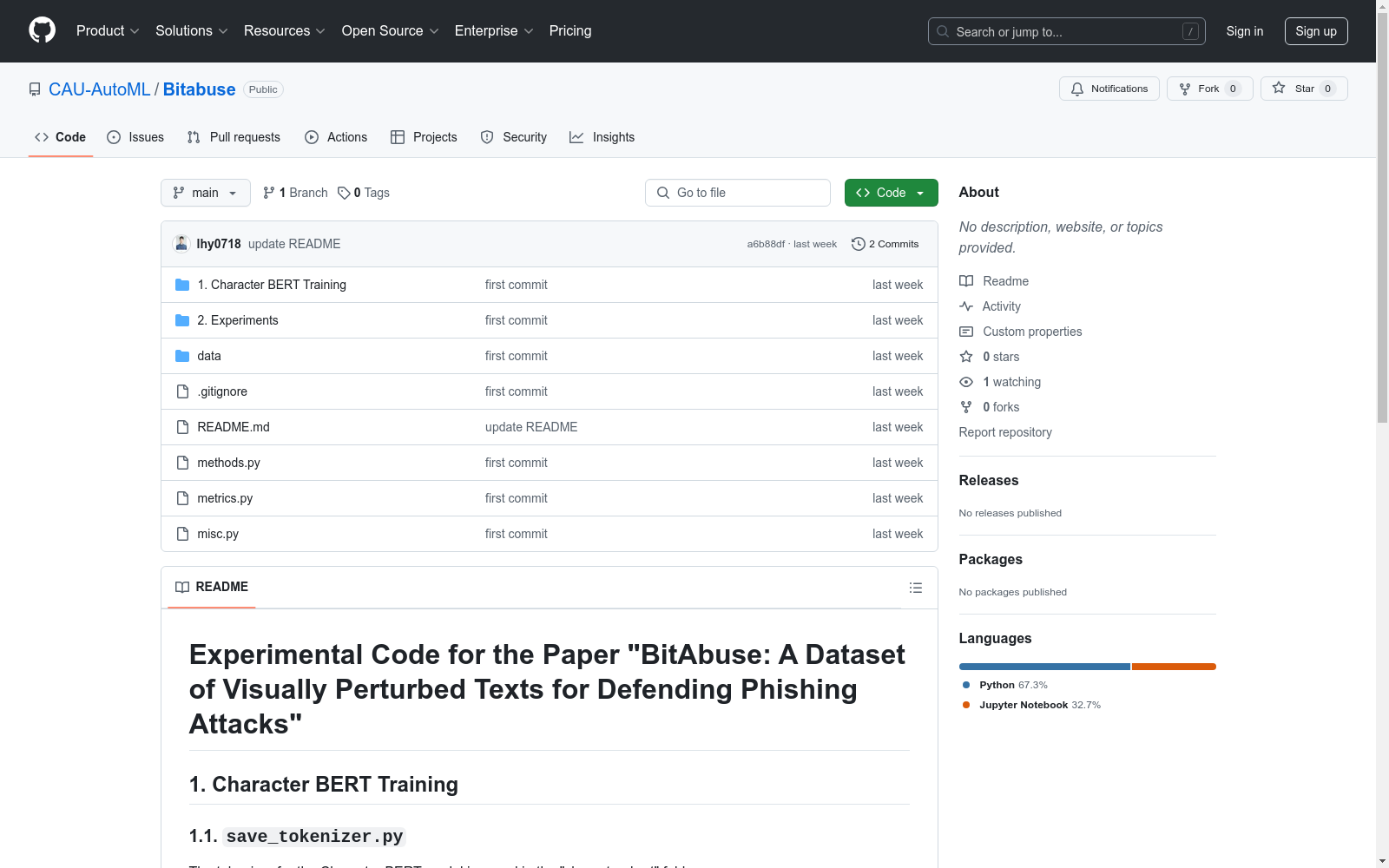This screenshot has height=868, width=1389.
Task: Click the GitHub logo icon
Action: (x=42, y=30)
